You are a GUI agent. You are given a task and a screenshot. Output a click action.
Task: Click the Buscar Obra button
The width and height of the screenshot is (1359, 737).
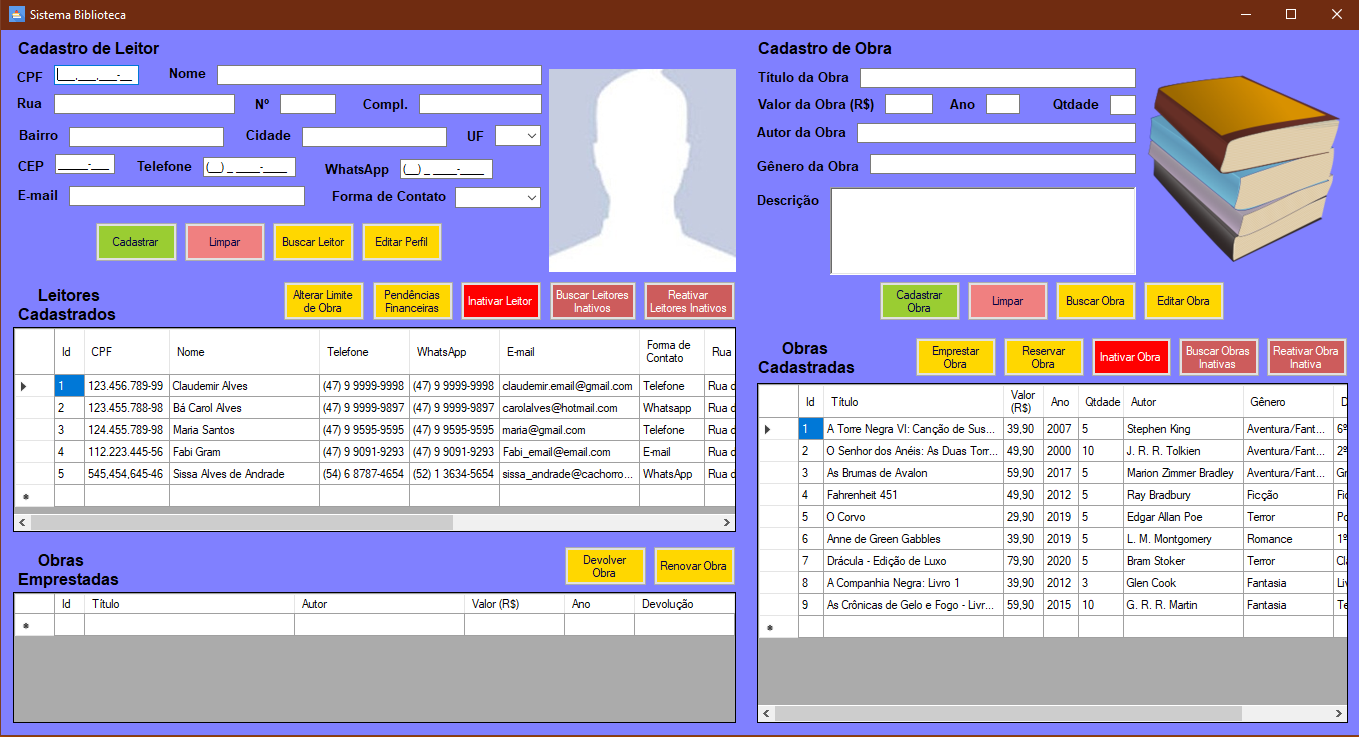pos(1095,301)
